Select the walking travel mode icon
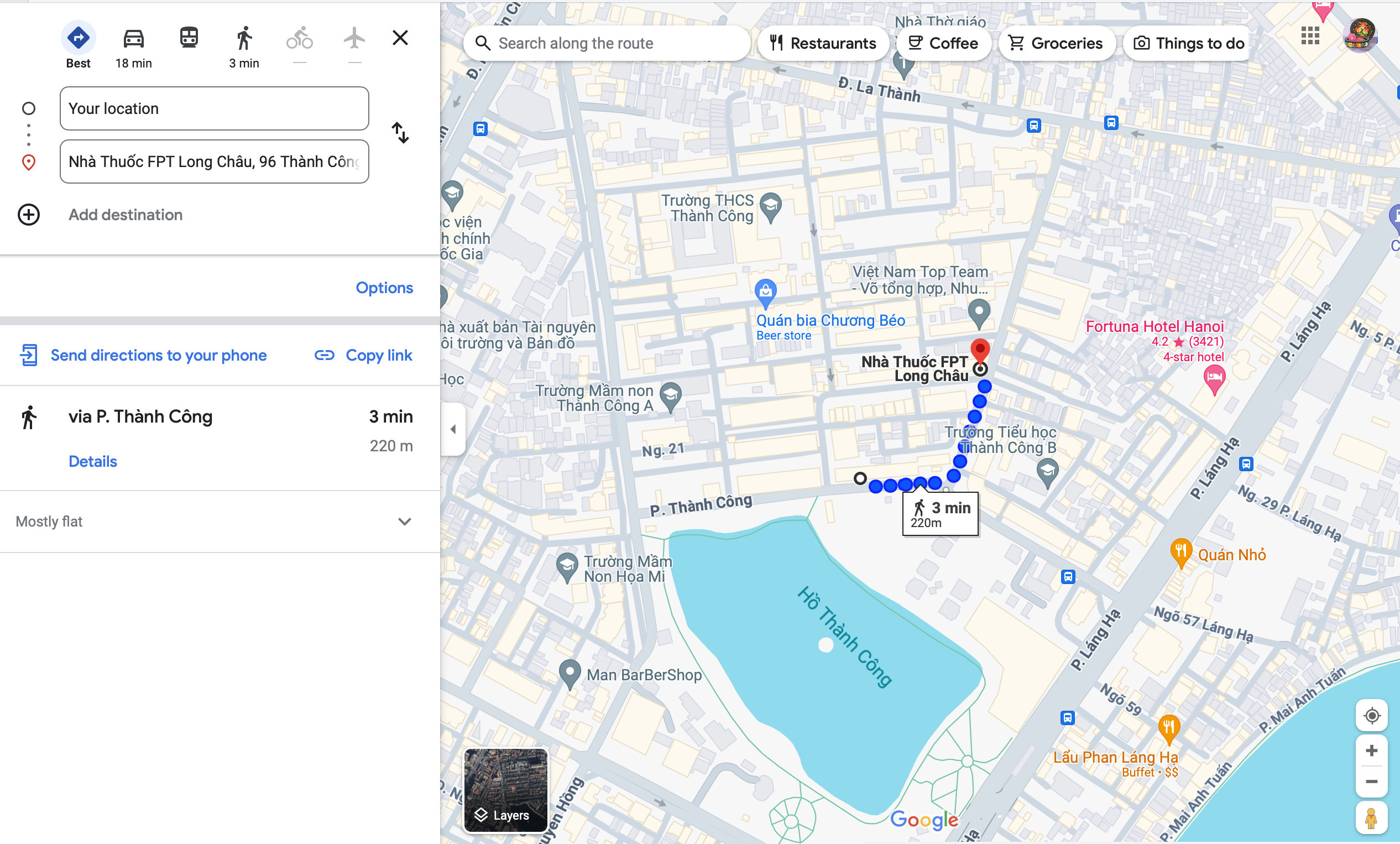 point(244,38)
